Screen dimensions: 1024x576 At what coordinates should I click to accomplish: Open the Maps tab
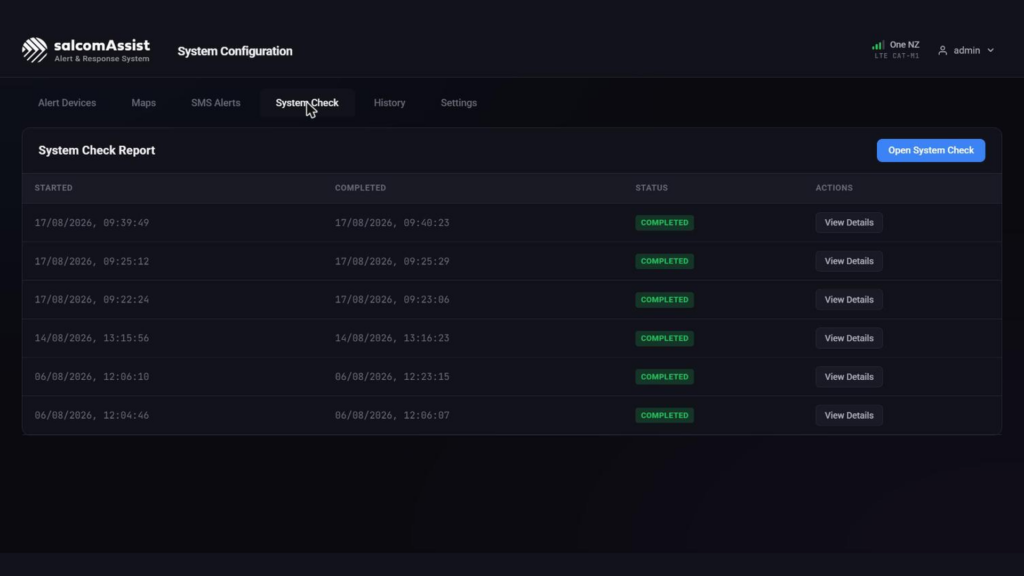(144, 103)
